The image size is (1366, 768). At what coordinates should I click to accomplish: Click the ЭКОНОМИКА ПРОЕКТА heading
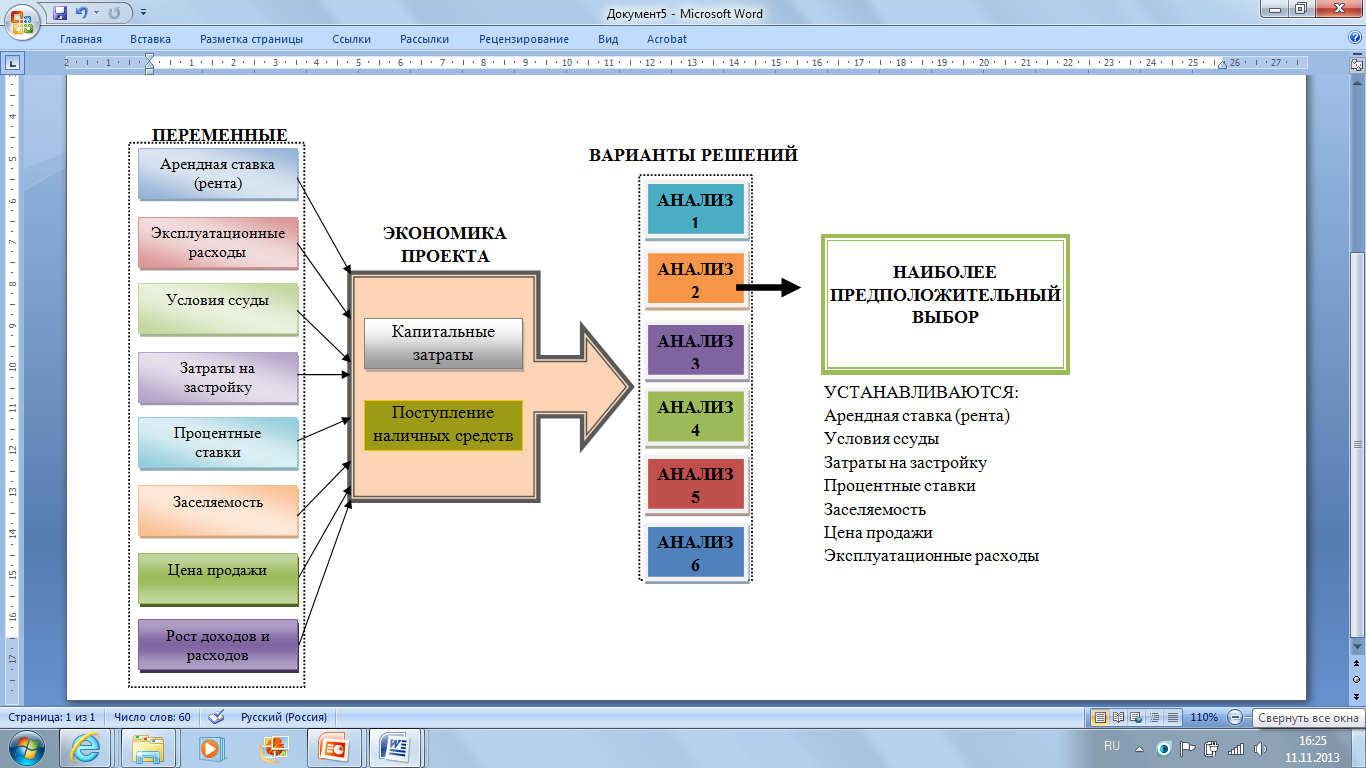pyautogui.click(x=445, y=244)
